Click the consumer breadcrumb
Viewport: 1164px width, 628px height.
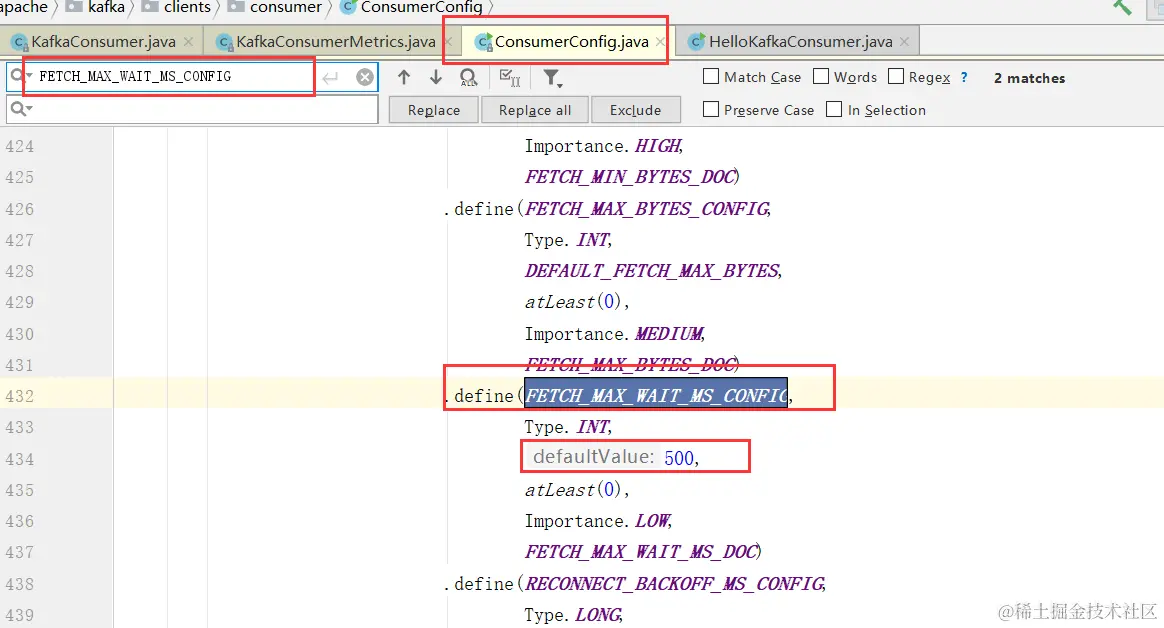coord(286,7)
